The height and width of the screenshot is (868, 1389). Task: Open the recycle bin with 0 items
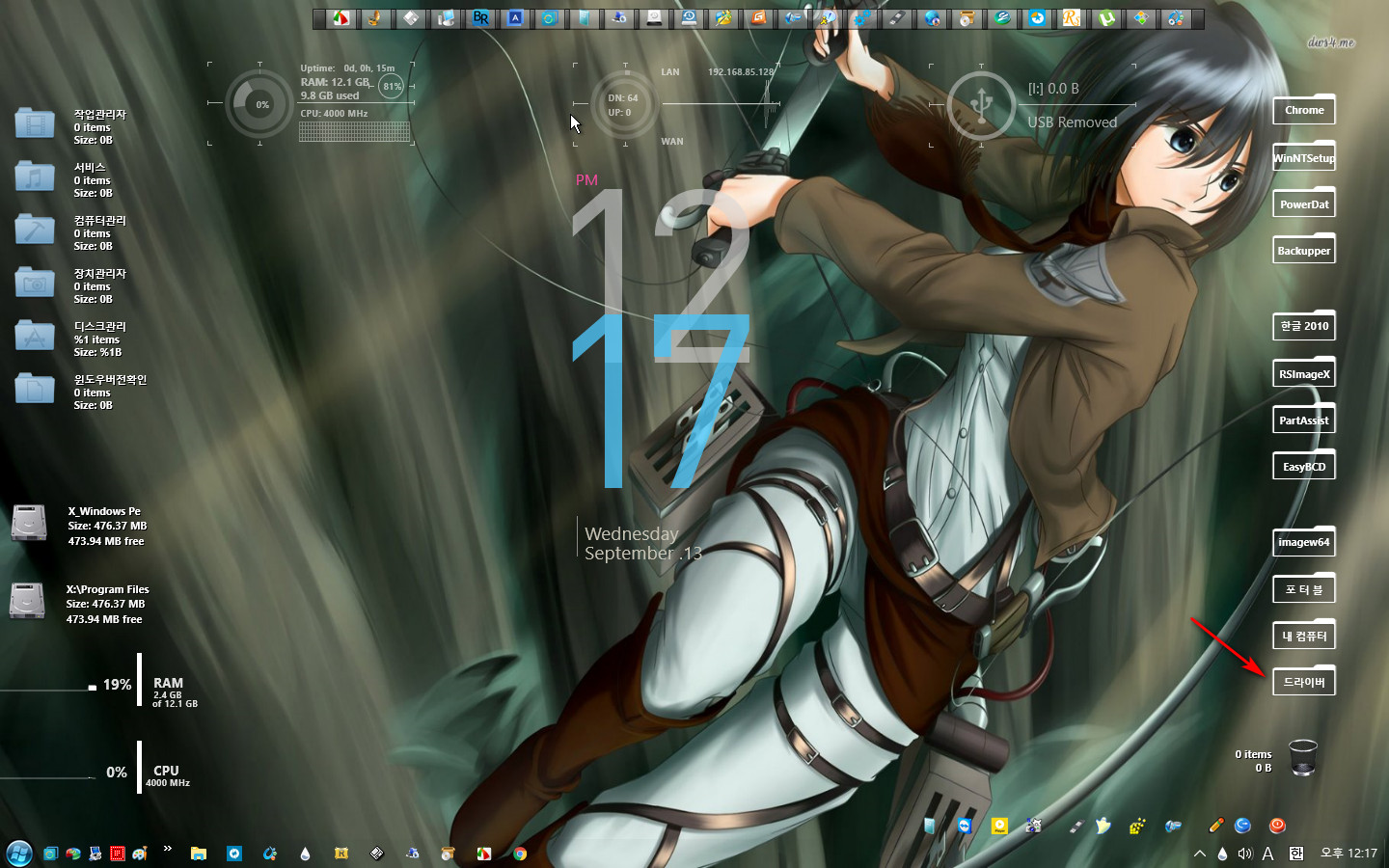click(1302, 758)
